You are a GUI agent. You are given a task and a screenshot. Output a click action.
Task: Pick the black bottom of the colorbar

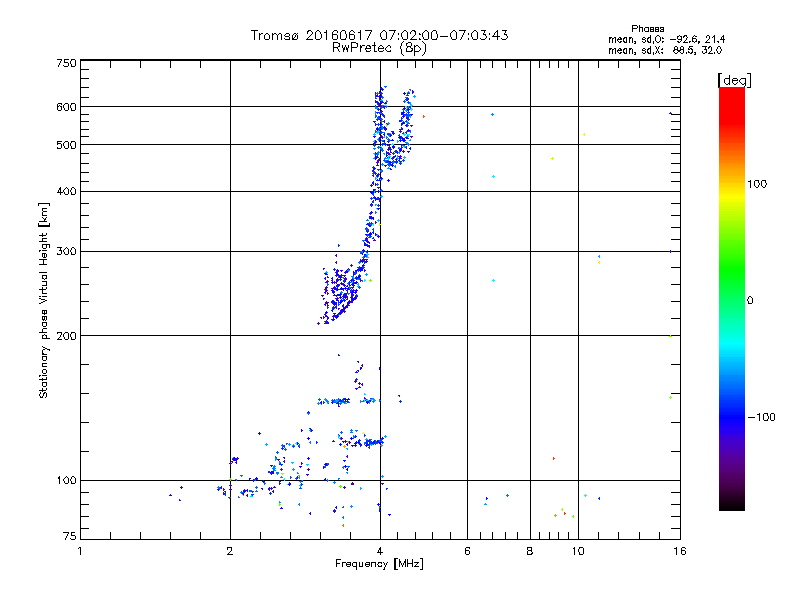coord(732,505)
